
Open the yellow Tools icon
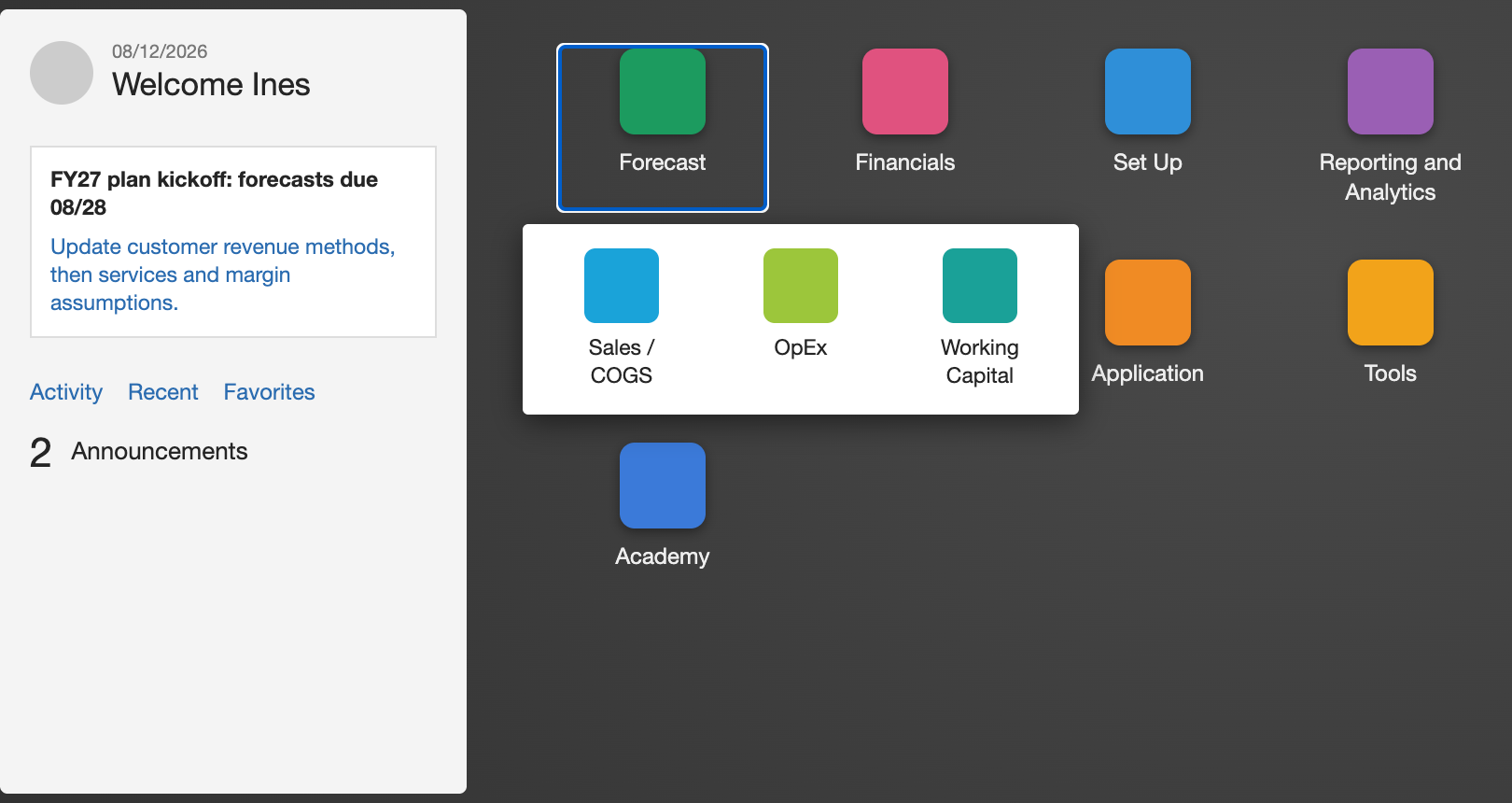pos(1391,303)
